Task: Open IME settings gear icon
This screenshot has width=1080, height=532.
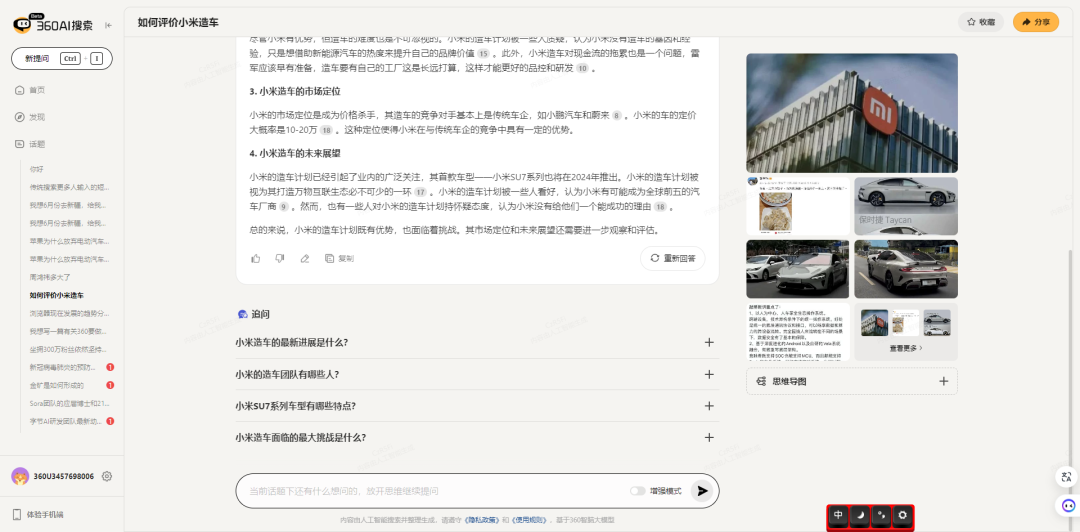Action: 902,515
